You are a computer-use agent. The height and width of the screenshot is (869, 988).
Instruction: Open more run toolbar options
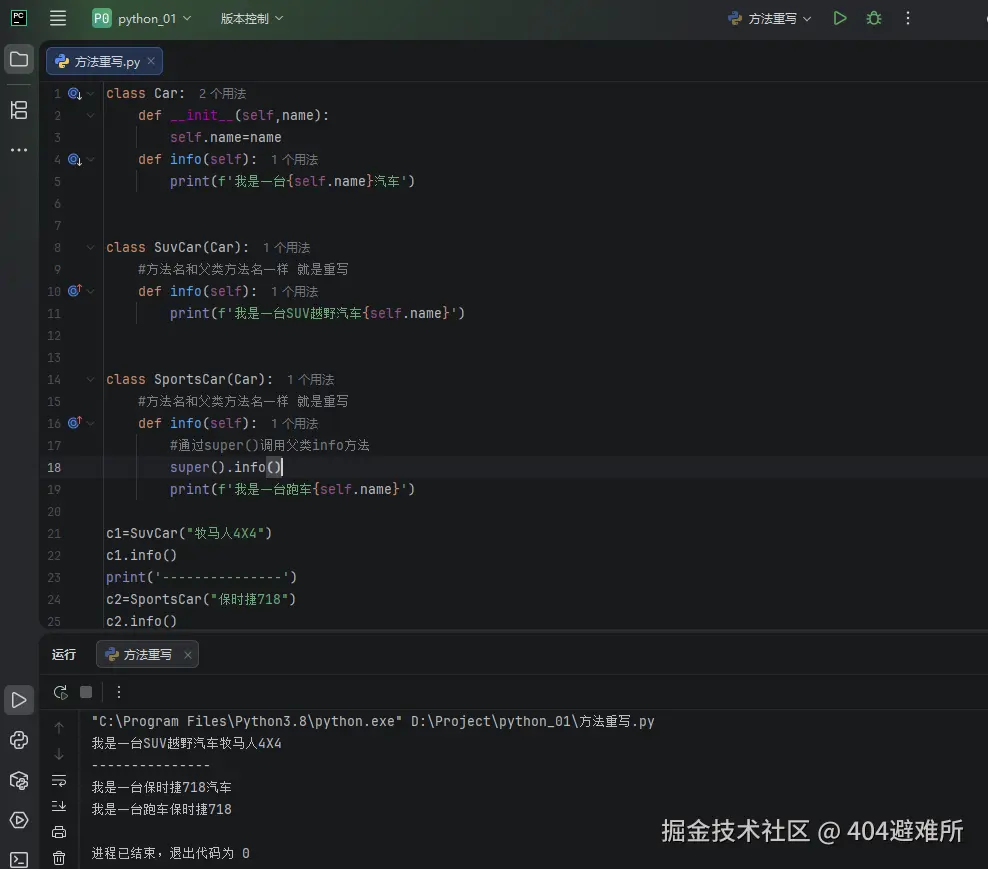tap(118, 692)
